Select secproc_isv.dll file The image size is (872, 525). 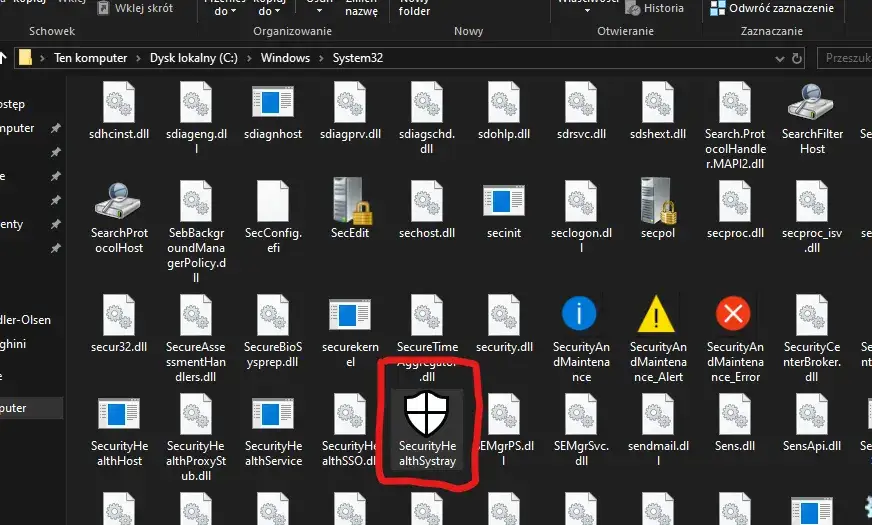812,216
